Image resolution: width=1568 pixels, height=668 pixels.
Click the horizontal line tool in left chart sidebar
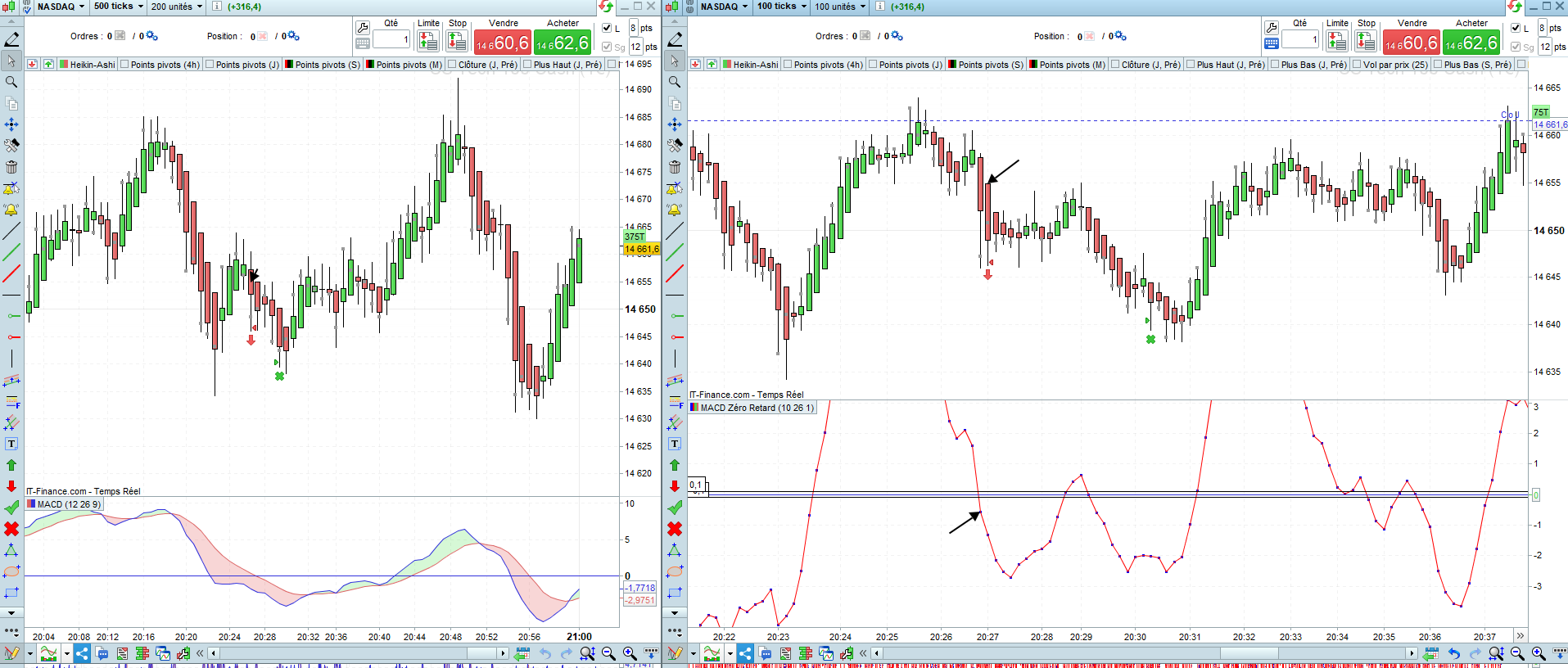pyautogui.click(x=11, y=295)
